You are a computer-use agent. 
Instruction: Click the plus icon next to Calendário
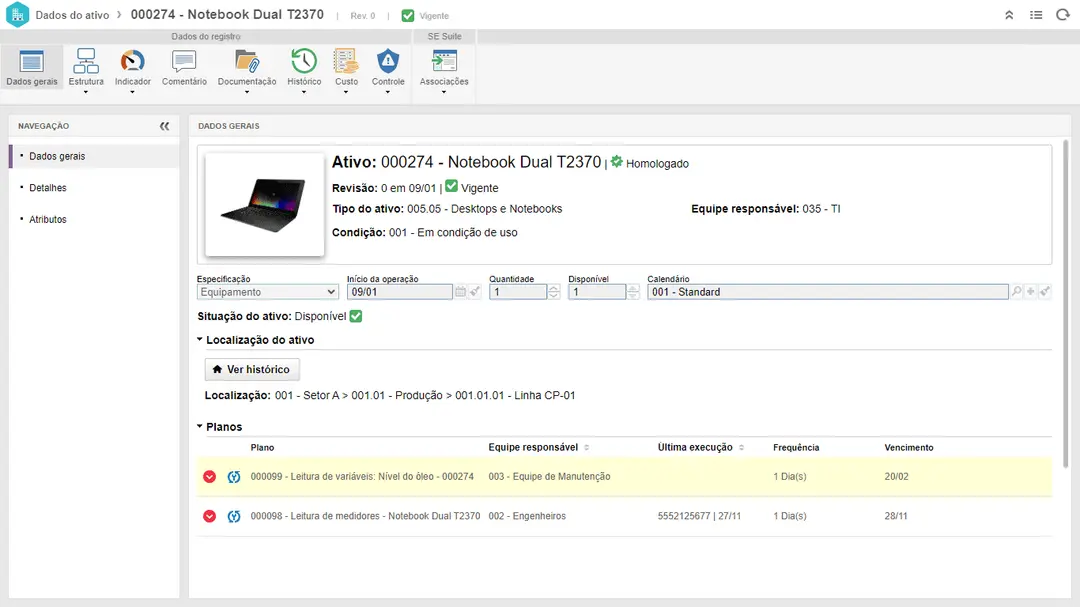(1030, 291)
